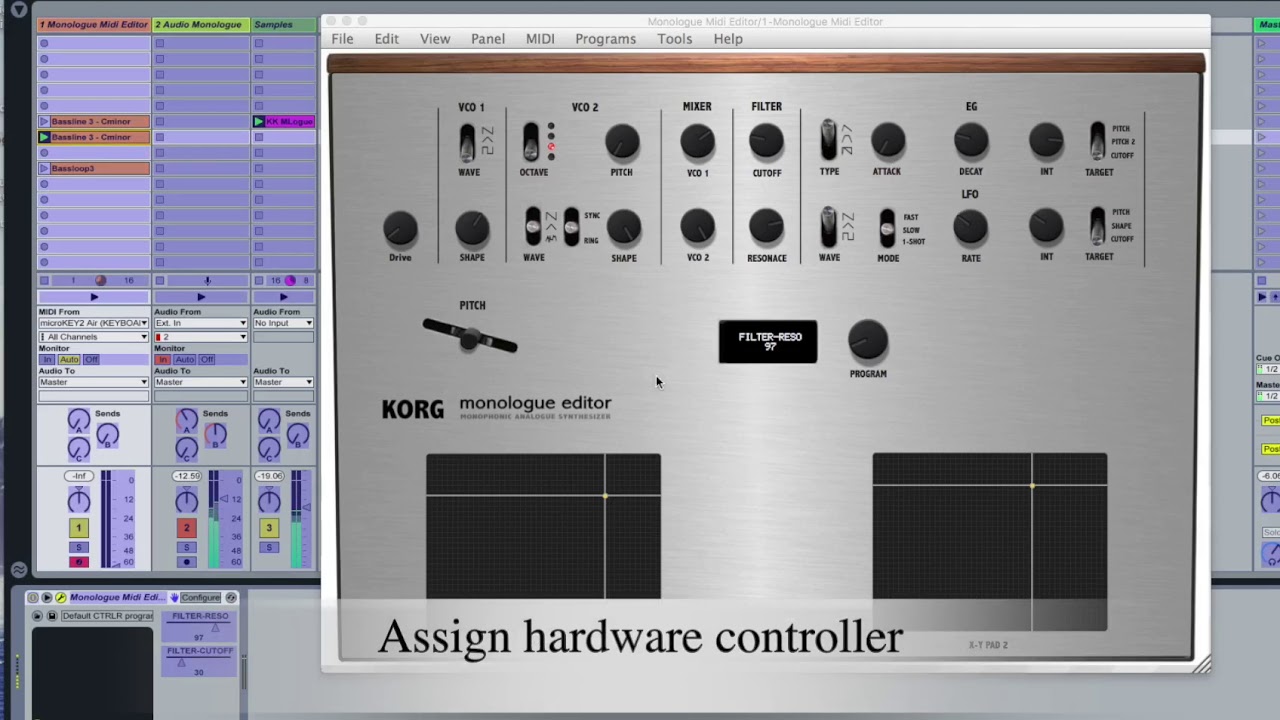Set track 2 Monitor to Auto
1280x720 pixels.
click(x=185, y=360)
